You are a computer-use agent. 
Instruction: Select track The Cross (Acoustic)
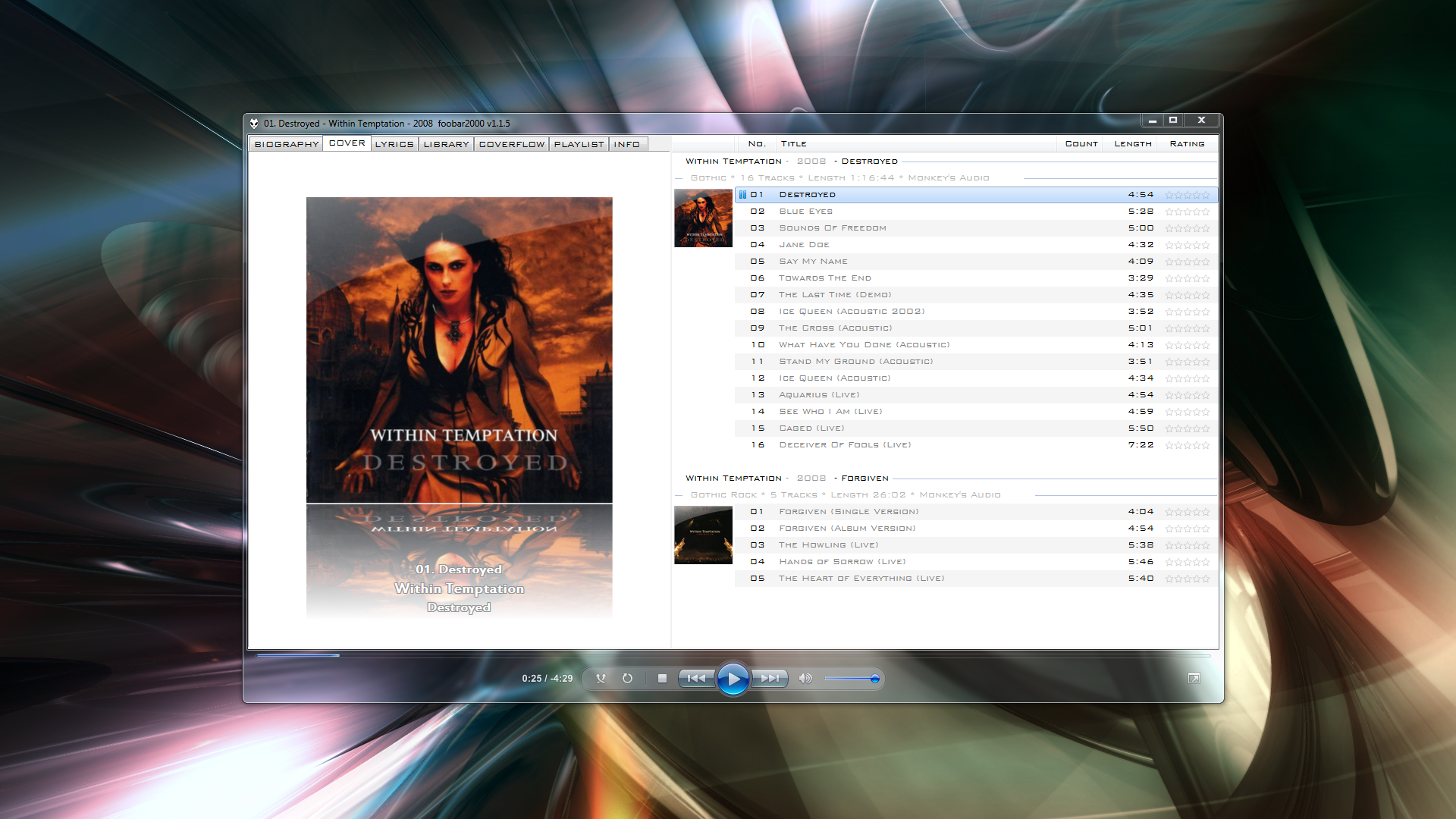976,328
